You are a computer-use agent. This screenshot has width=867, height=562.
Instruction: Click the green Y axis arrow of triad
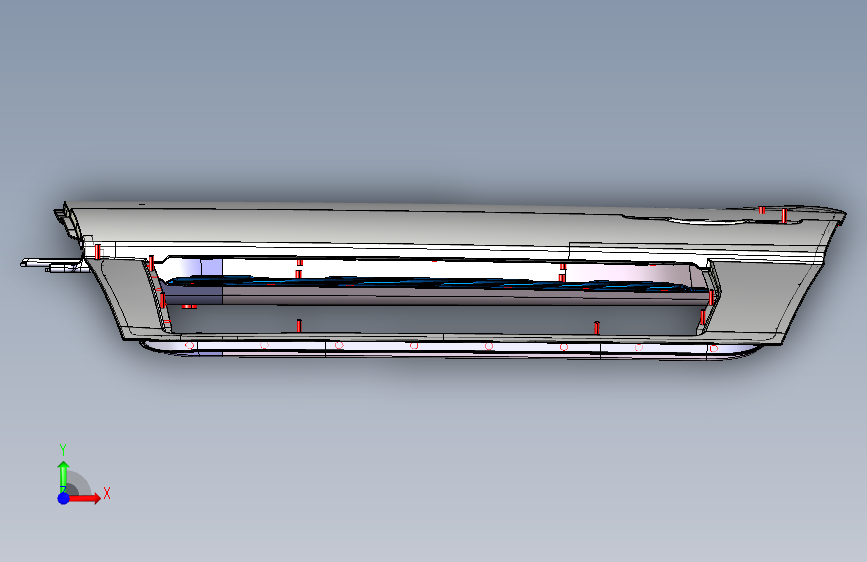pyautogui.click(x=64, y=476)
